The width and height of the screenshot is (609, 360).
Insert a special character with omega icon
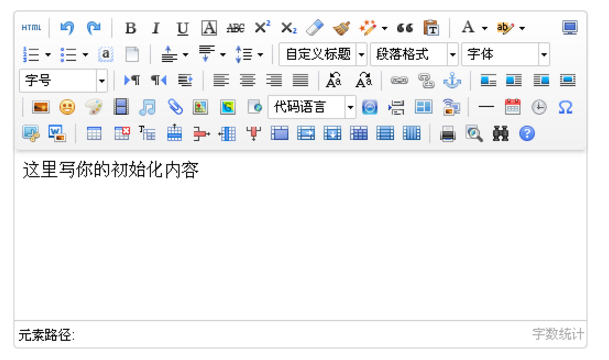[566, 107]
